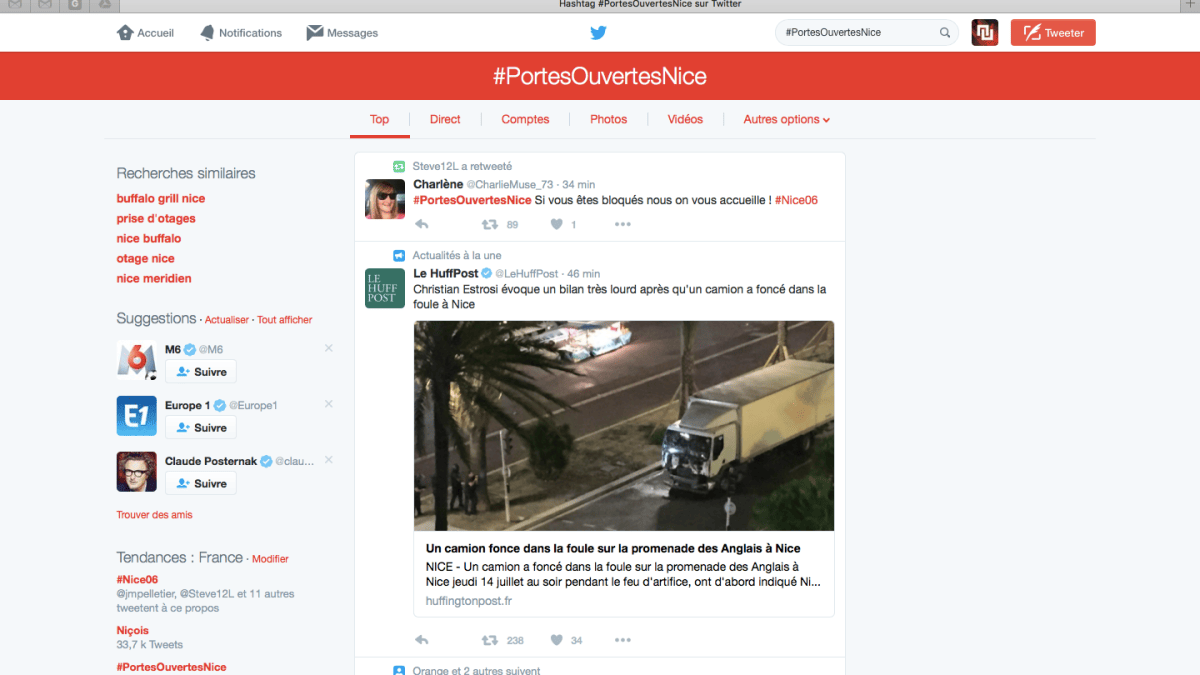The height and width of the screenshot is (675, 1200).
Task: Open article headline Un camion fonce dans la foule
Action: pos(613,548)
